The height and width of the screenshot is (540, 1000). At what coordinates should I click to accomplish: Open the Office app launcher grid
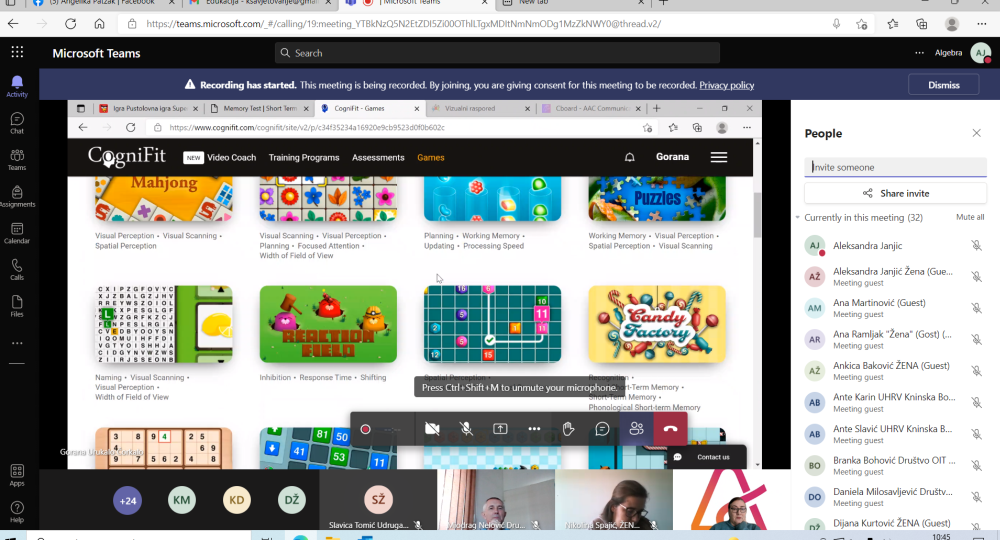pyautogui.click(x=17, y=52)
